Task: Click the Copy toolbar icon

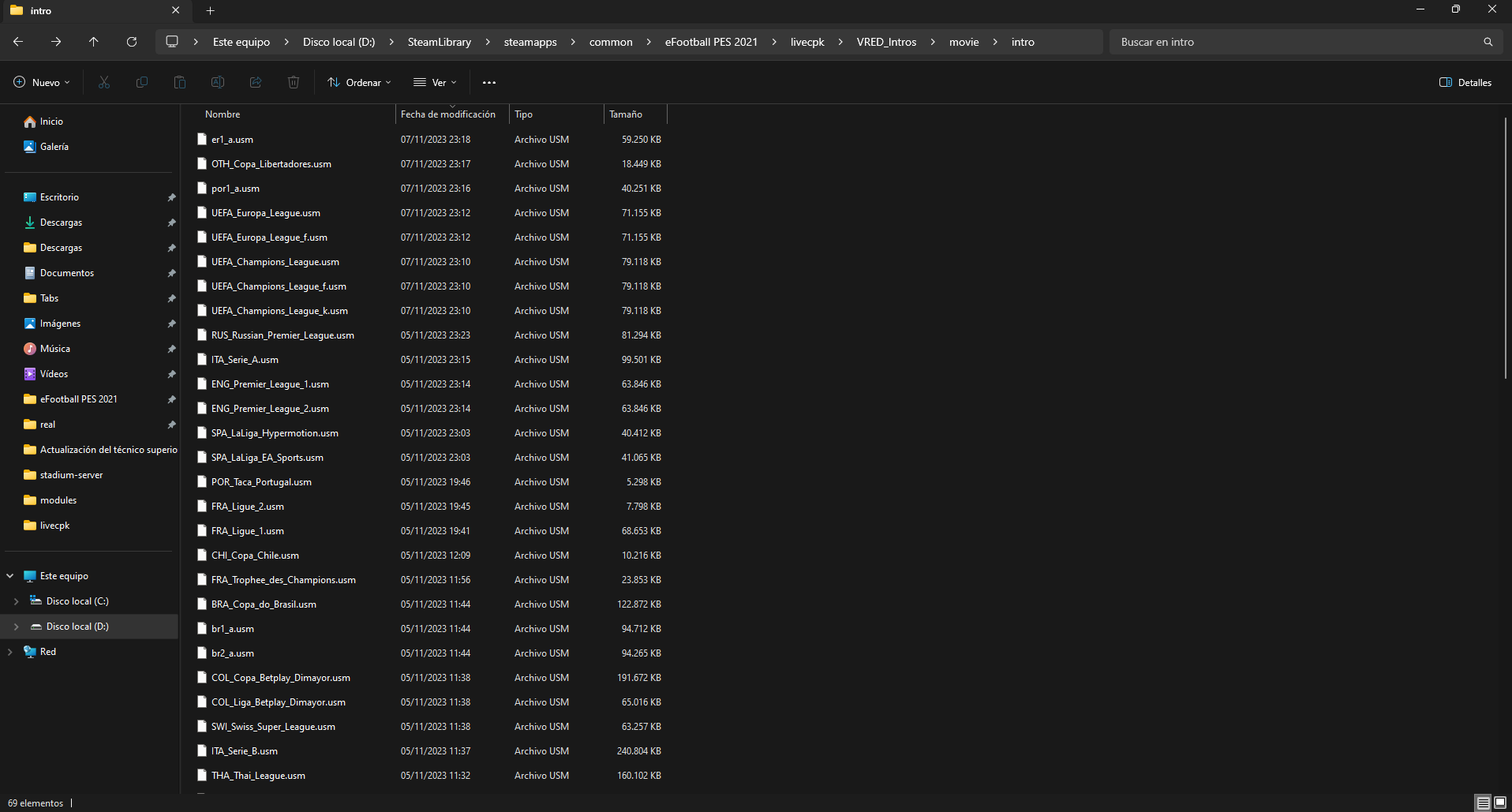Action: coord(142,82)
